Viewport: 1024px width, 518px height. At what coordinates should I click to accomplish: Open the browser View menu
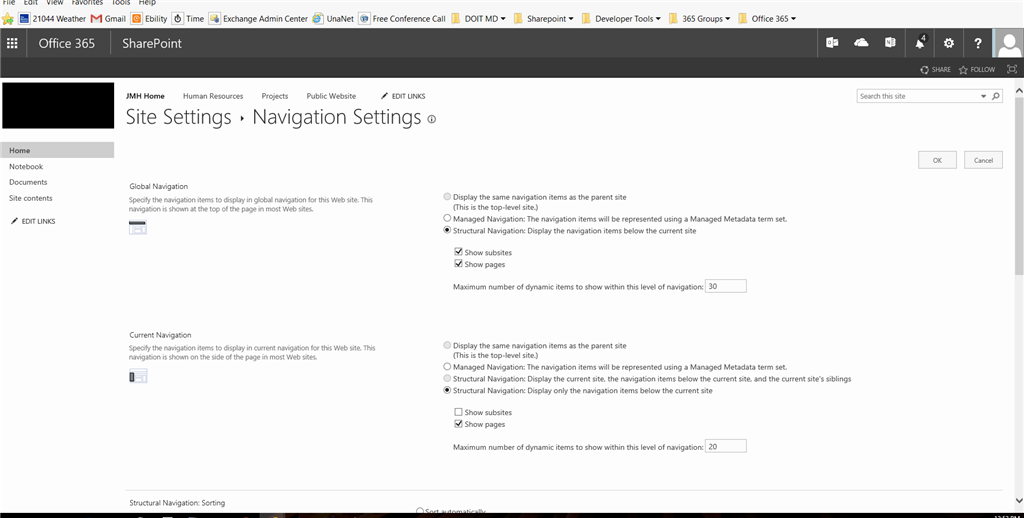point(55,3)
